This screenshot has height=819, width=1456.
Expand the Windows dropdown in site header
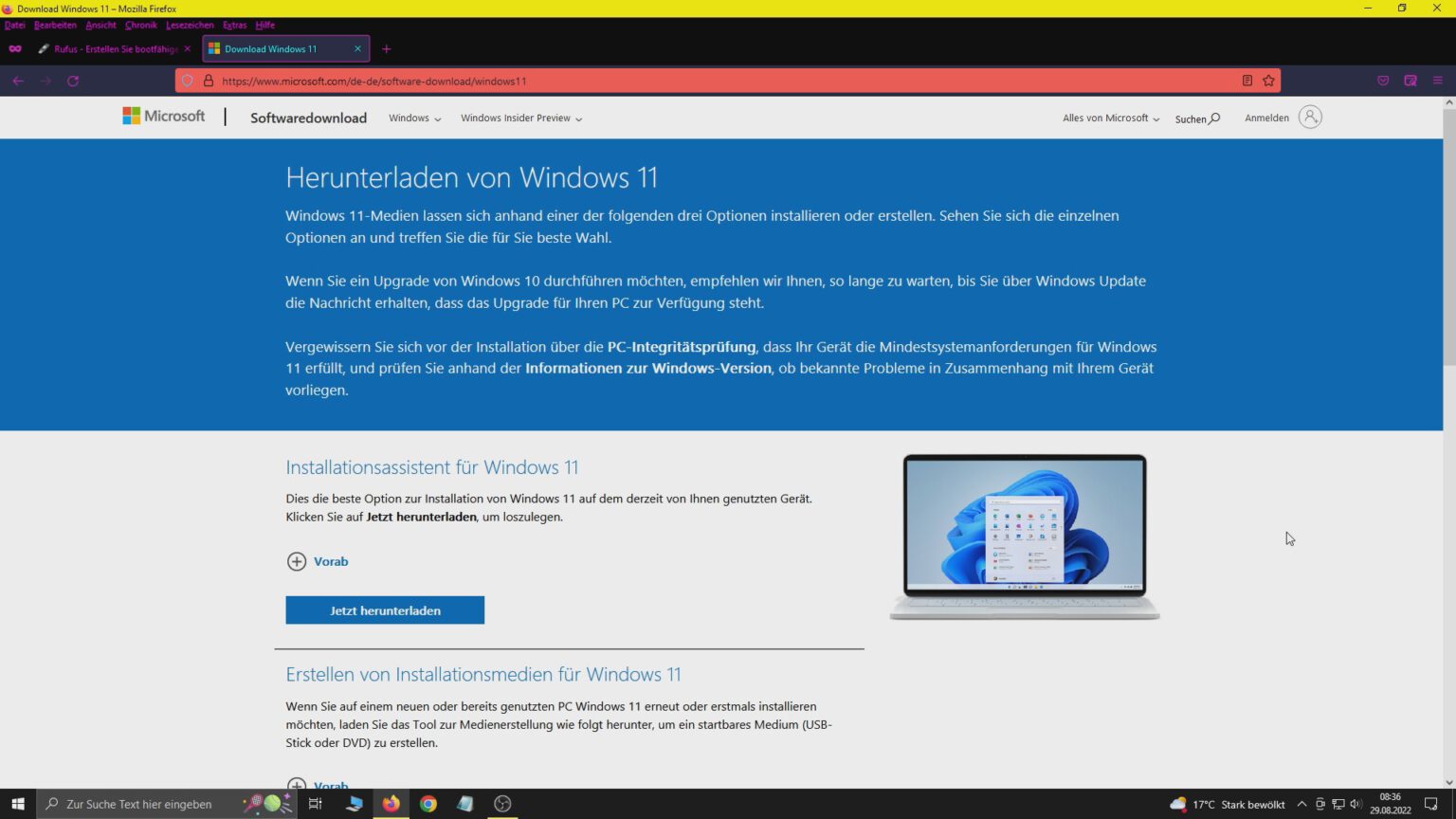tap(415, 118)
